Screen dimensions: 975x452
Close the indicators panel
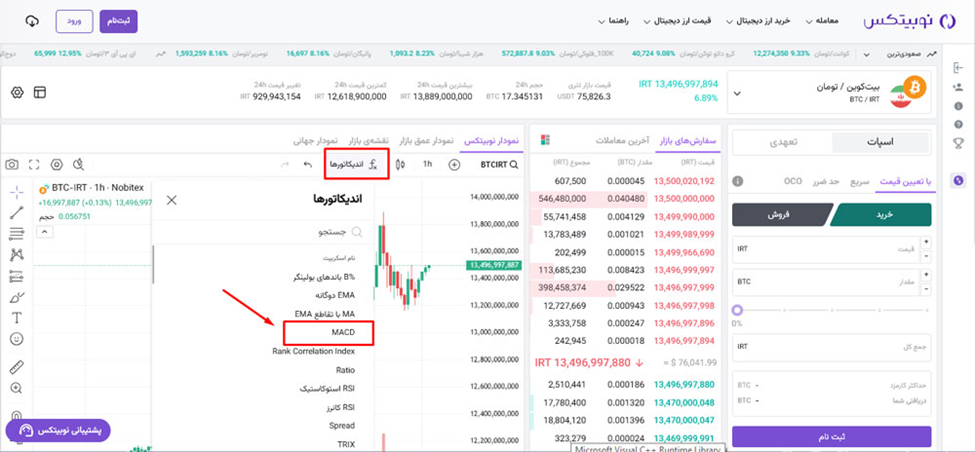(172, 200)
